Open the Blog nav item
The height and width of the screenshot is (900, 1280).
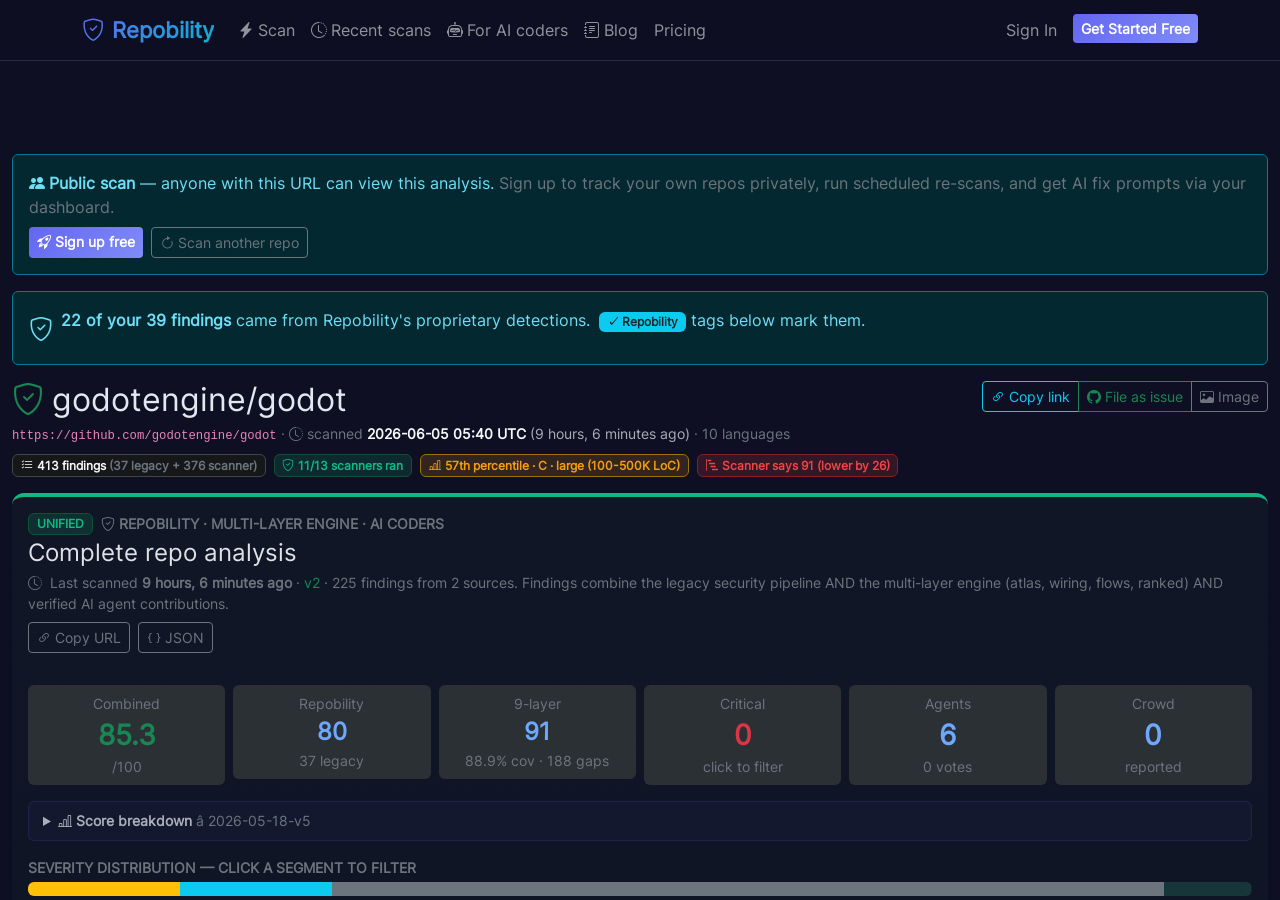click(x=611, y=30)
